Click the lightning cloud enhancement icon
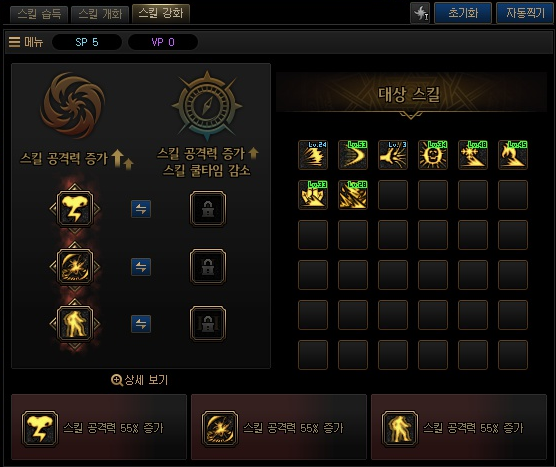 coord(75,209)
